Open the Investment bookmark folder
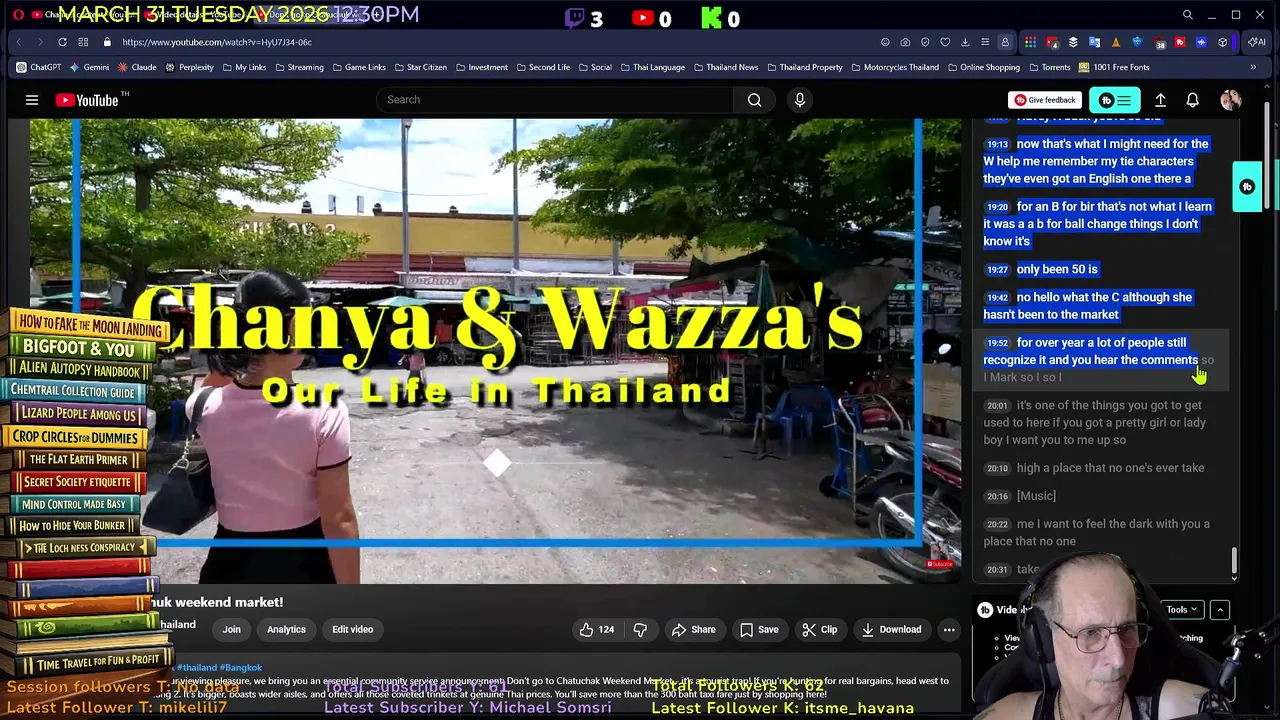 [x=481, y=67]
